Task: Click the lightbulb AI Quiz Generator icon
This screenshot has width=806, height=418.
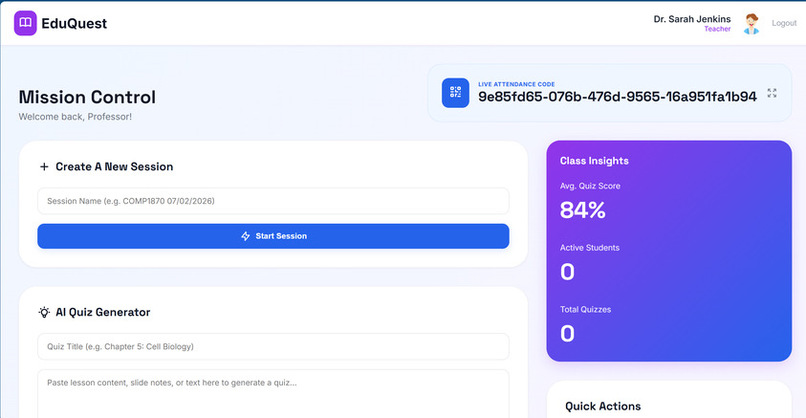Action: click(44, 312)
